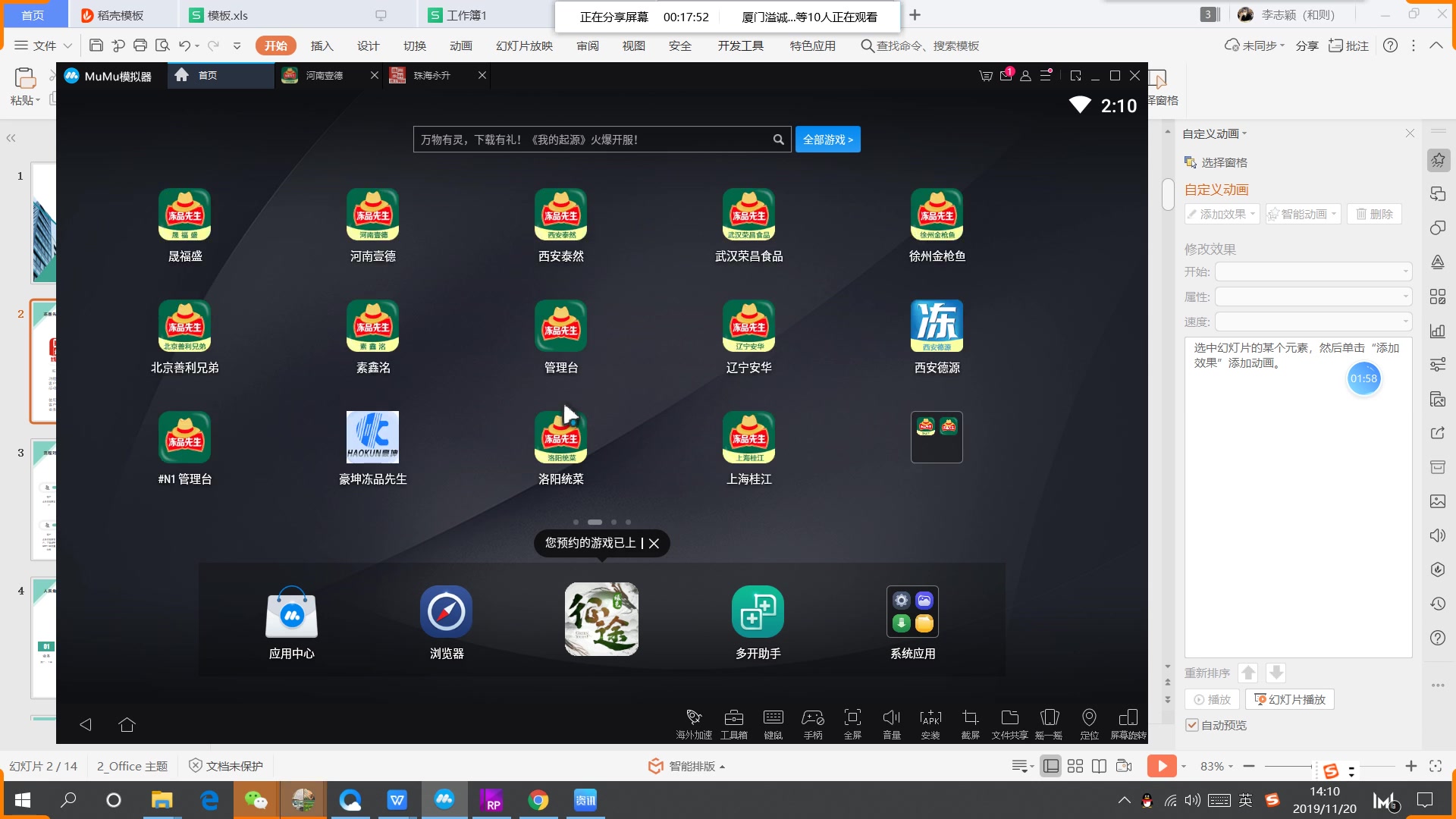Expand the 开始 dropdown in animation pane
This screenshot has height=819, width=1456.
coord(1313,271)
